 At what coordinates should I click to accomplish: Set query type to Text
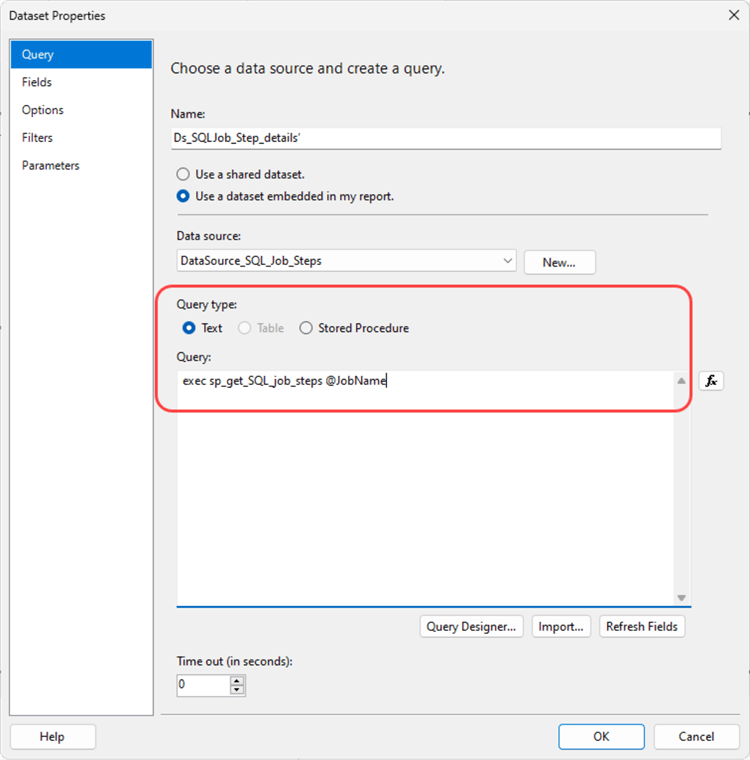tap(189, 328)
